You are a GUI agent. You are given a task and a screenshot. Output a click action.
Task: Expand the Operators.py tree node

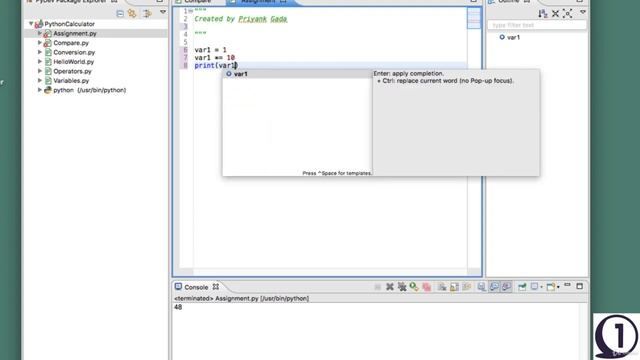(x=40, y=71)
